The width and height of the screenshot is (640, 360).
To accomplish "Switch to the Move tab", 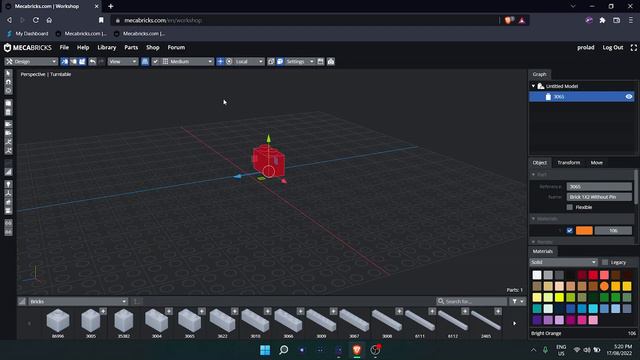I will click(596, 162).
